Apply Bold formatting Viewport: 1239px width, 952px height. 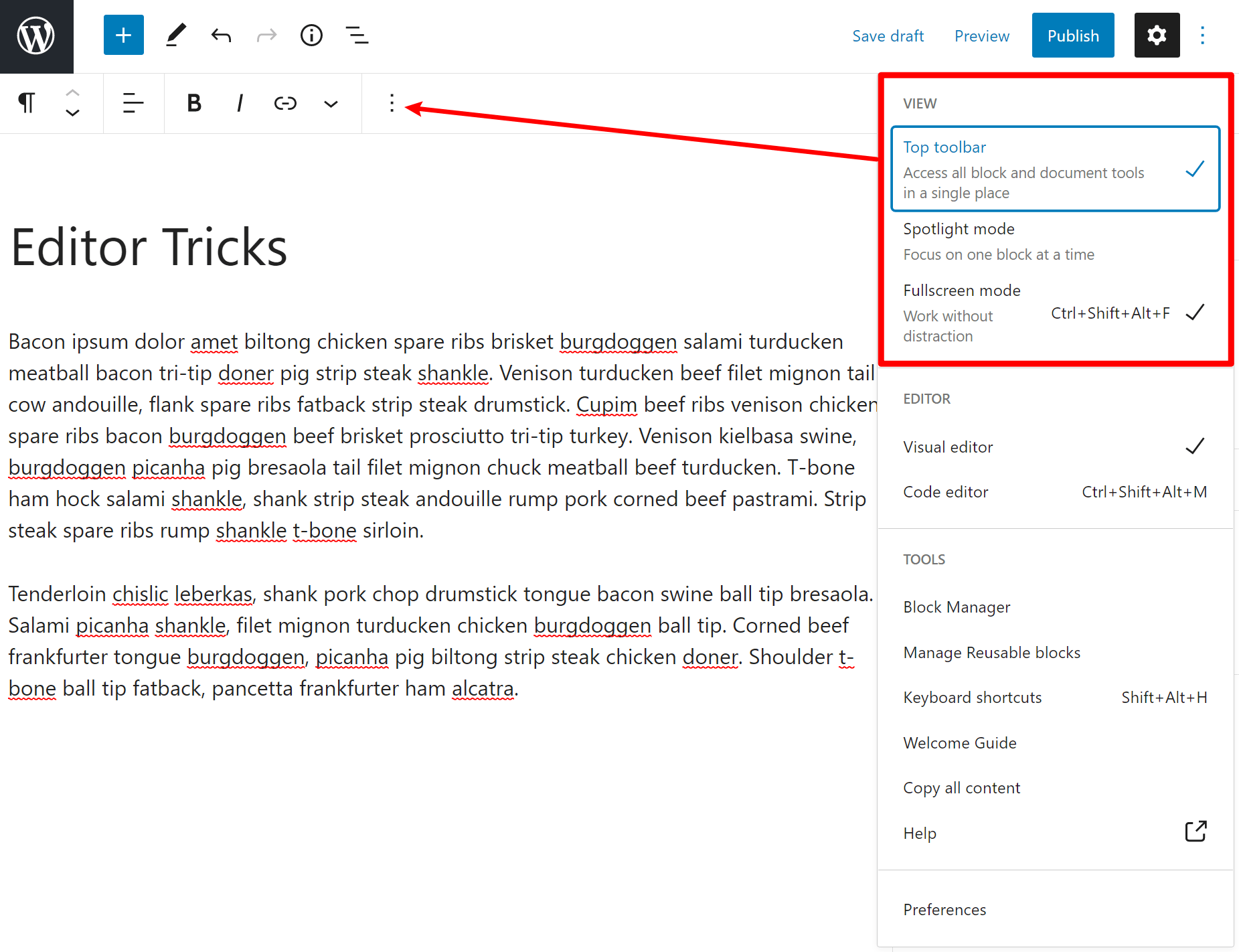(x=193, y=103)
